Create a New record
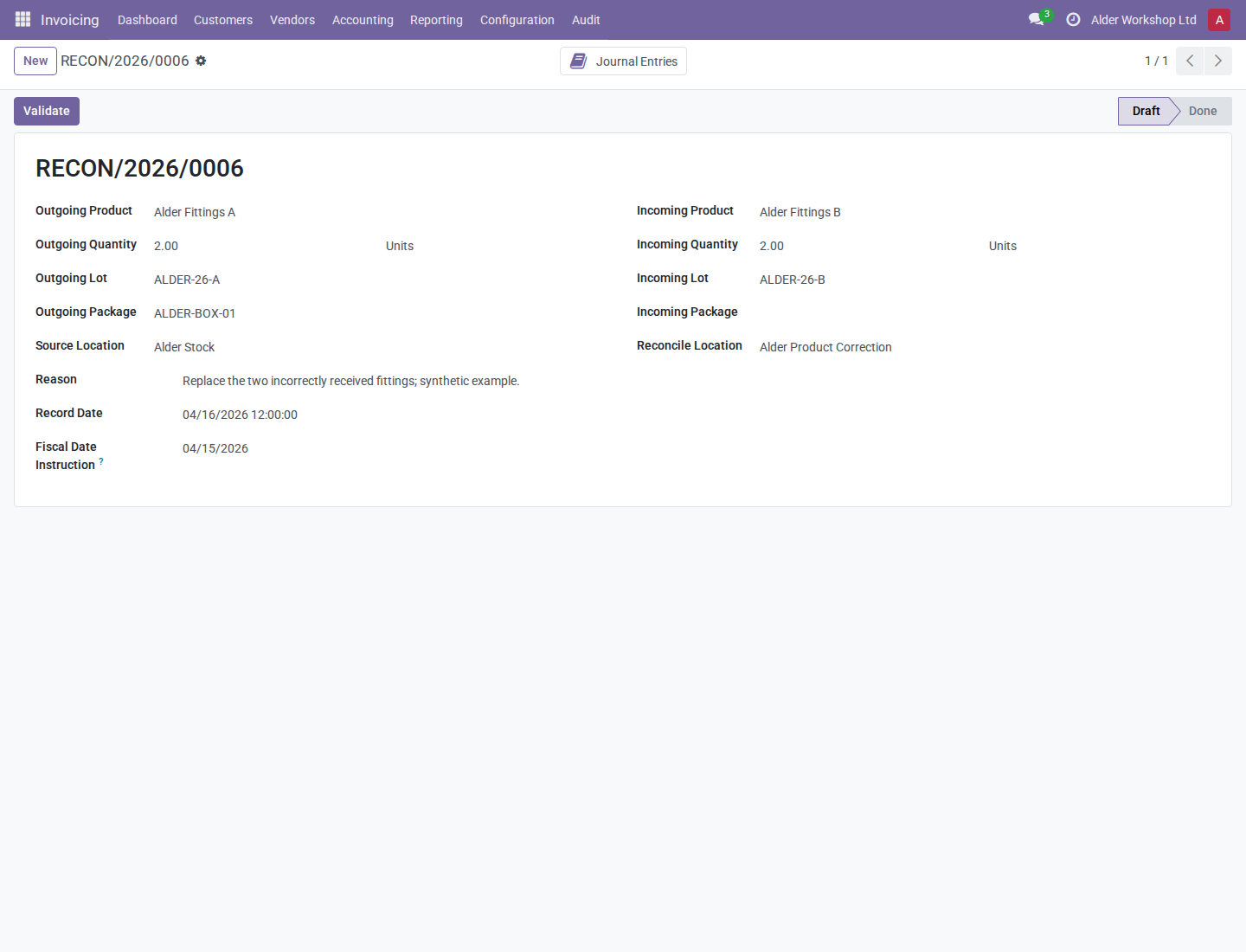This screenshot has width=1246, height=952. (x=35, y=61)
